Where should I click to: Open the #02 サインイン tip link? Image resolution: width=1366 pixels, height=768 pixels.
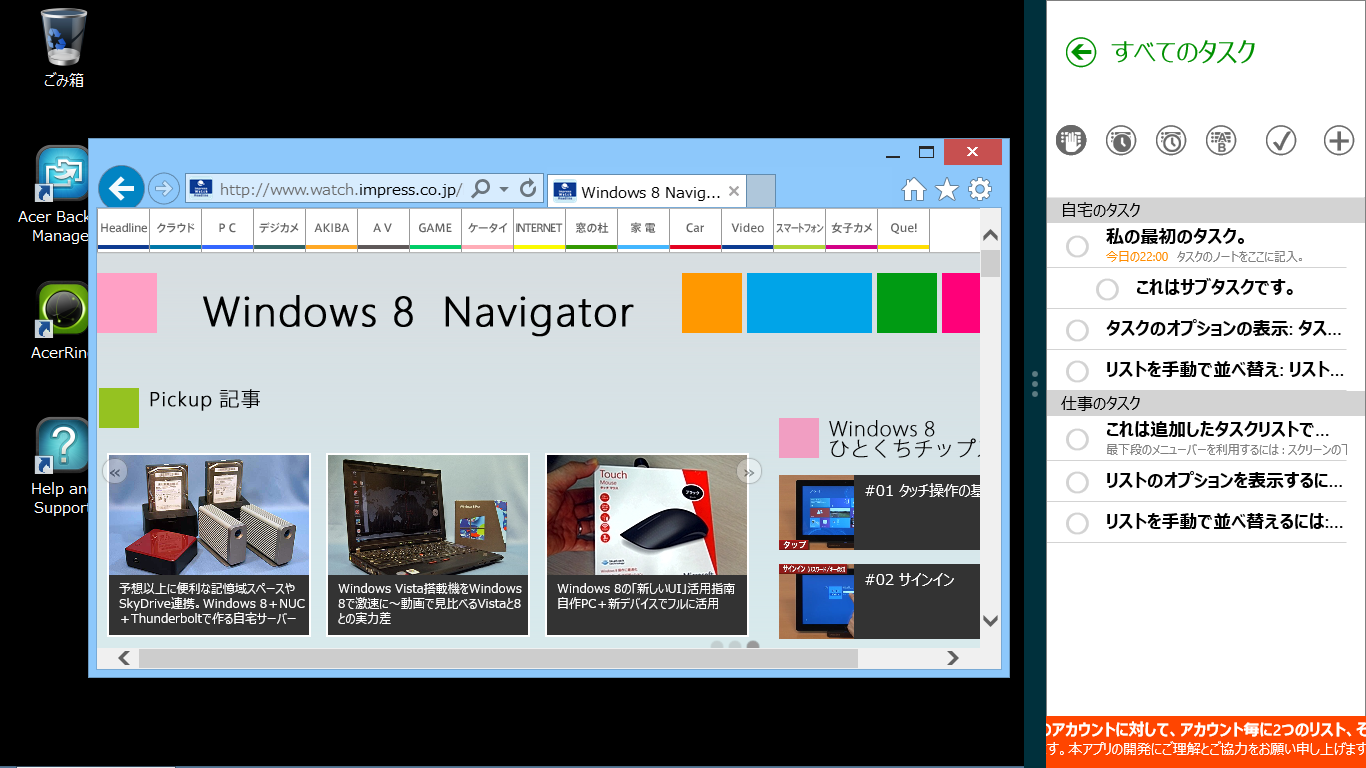point(909,580)
